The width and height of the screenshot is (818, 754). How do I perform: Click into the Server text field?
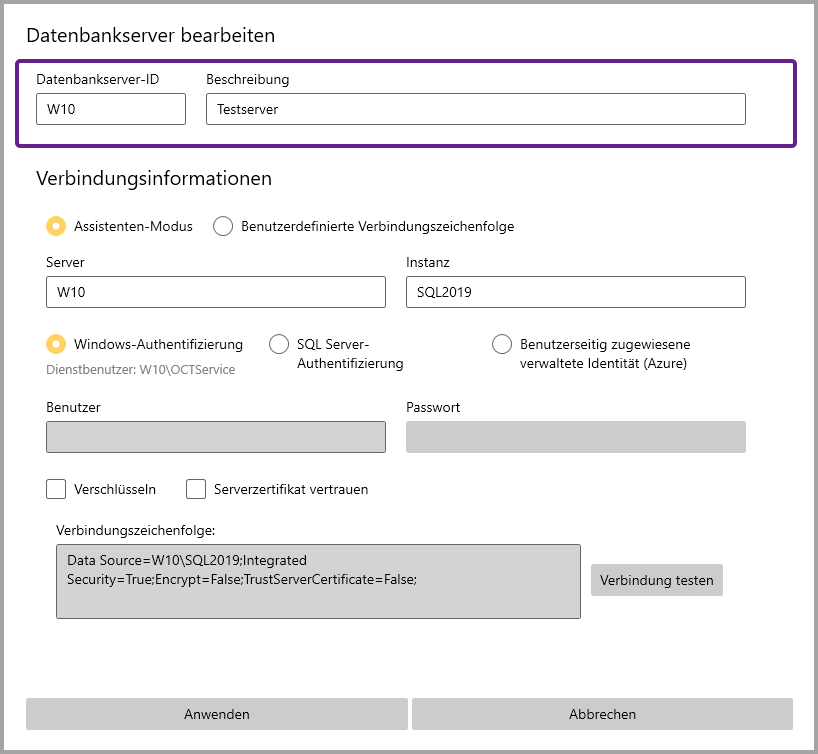tap(215, 292)
